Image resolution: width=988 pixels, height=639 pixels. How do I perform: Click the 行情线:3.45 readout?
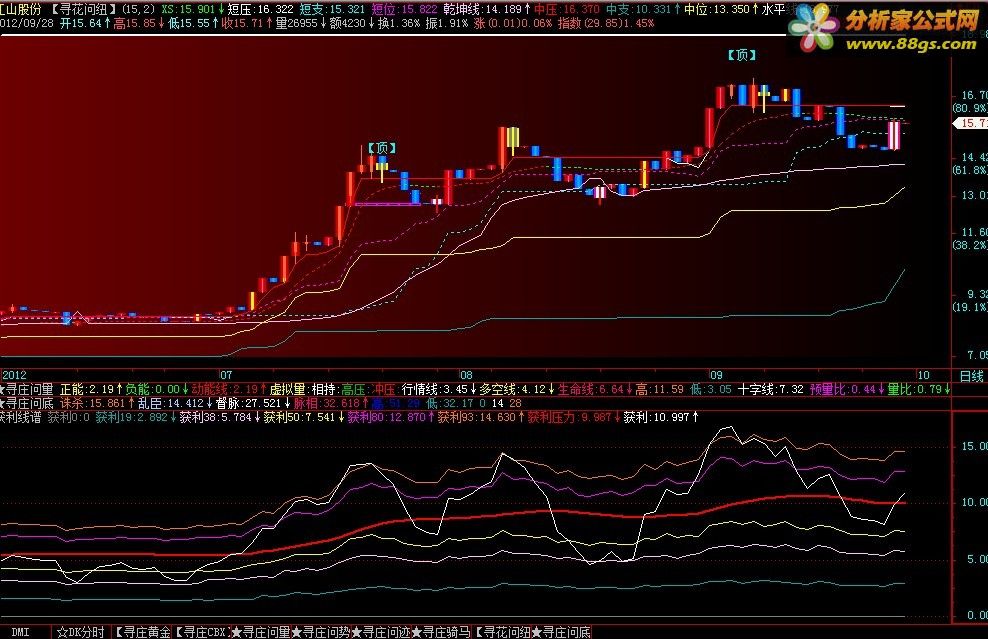click(439, 389)
